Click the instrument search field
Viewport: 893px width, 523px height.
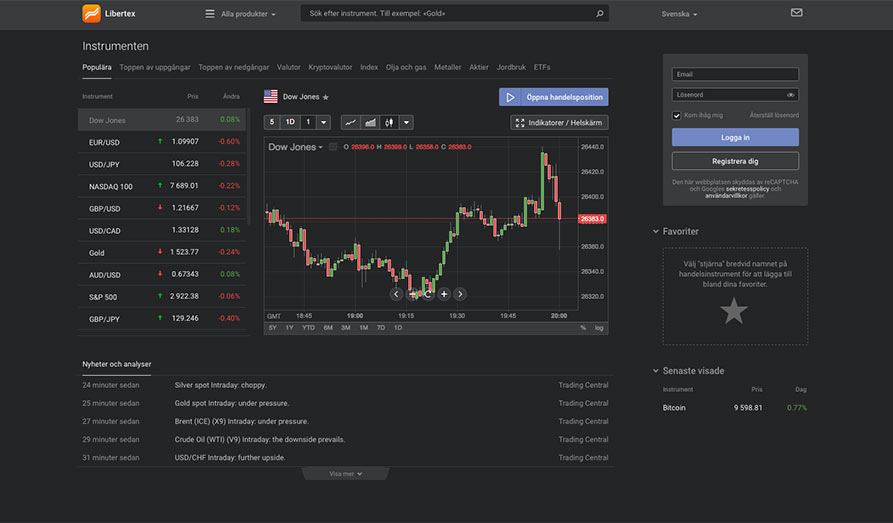(454, 13)
